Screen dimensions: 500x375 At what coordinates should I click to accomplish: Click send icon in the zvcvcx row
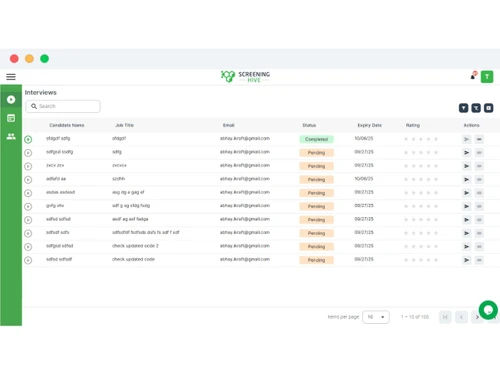(467, 166)
